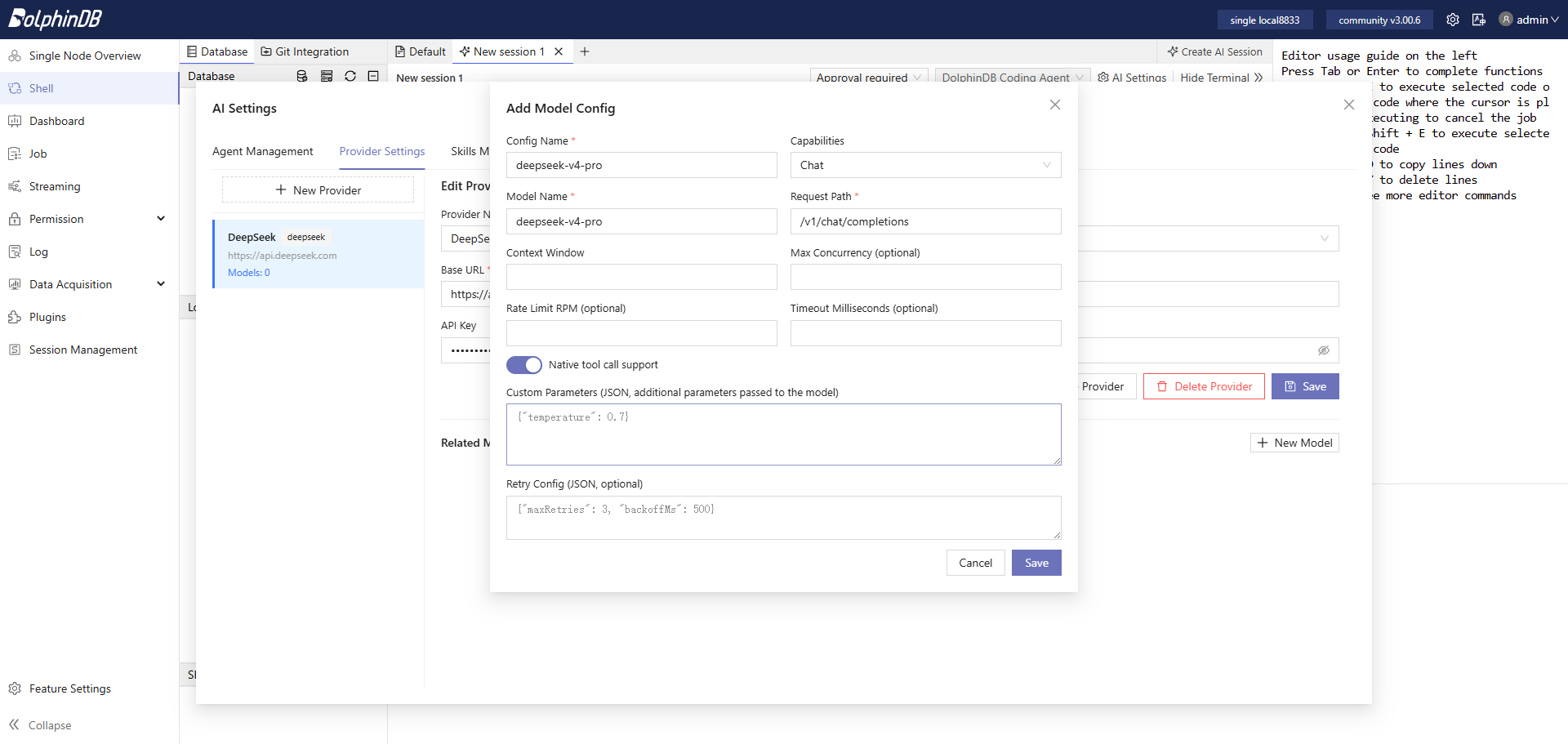Click Cancel in Add Model Config
The width and height of the screenshot is (1568, 744).
[x=976, y=563]
